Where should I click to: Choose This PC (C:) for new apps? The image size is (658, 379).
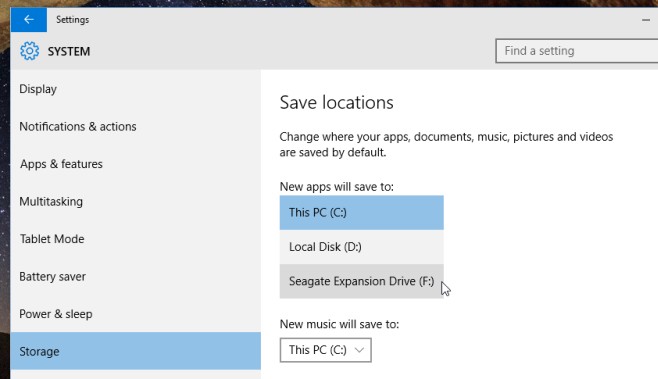[x=361, y=212]
